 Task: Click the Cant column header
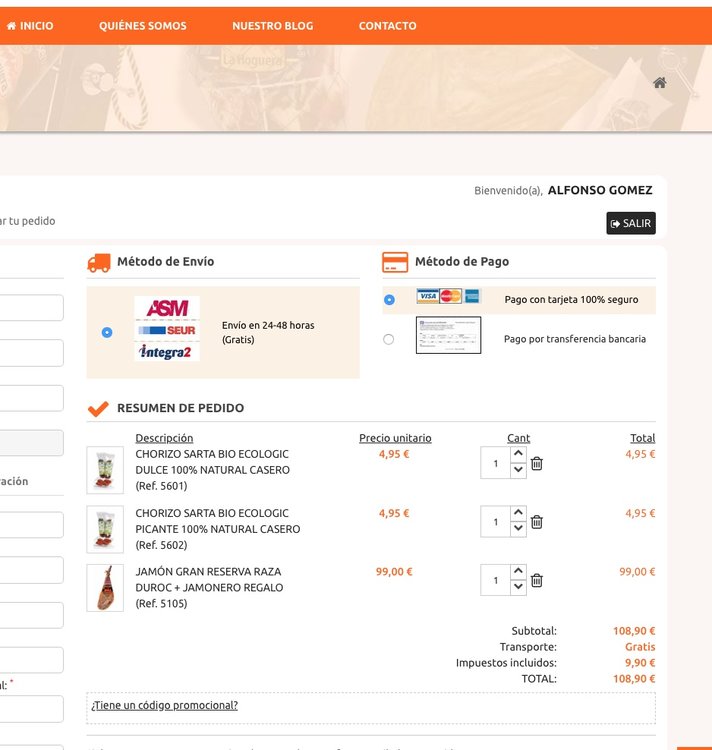(x=518, y=438)
